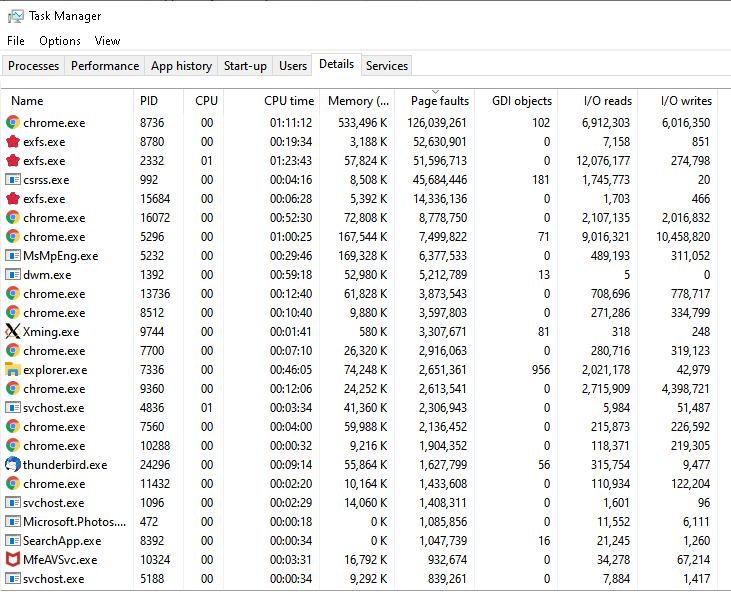Click the explorer.exe folder icon
This screenshot has width=731, height=592.
point(13,370)
